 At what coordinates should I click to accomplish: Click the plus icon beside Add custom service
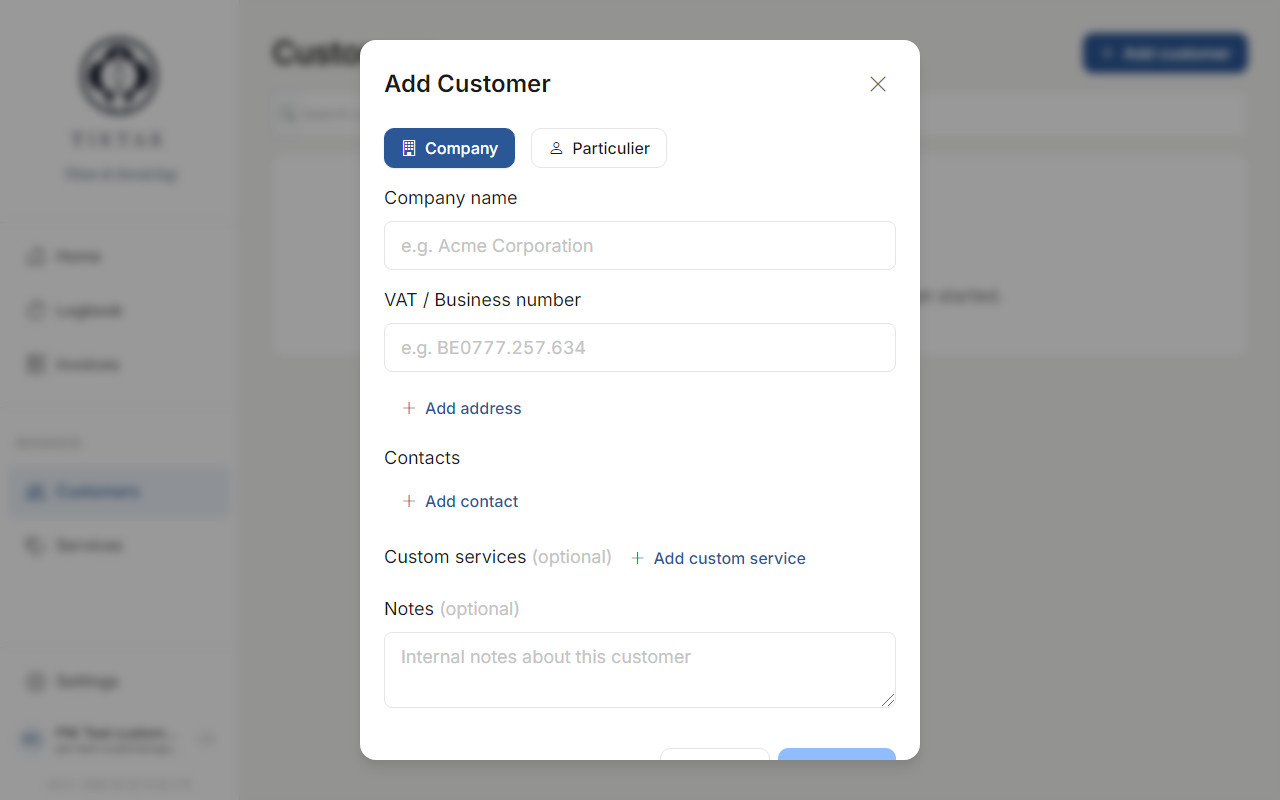(638, 558)
